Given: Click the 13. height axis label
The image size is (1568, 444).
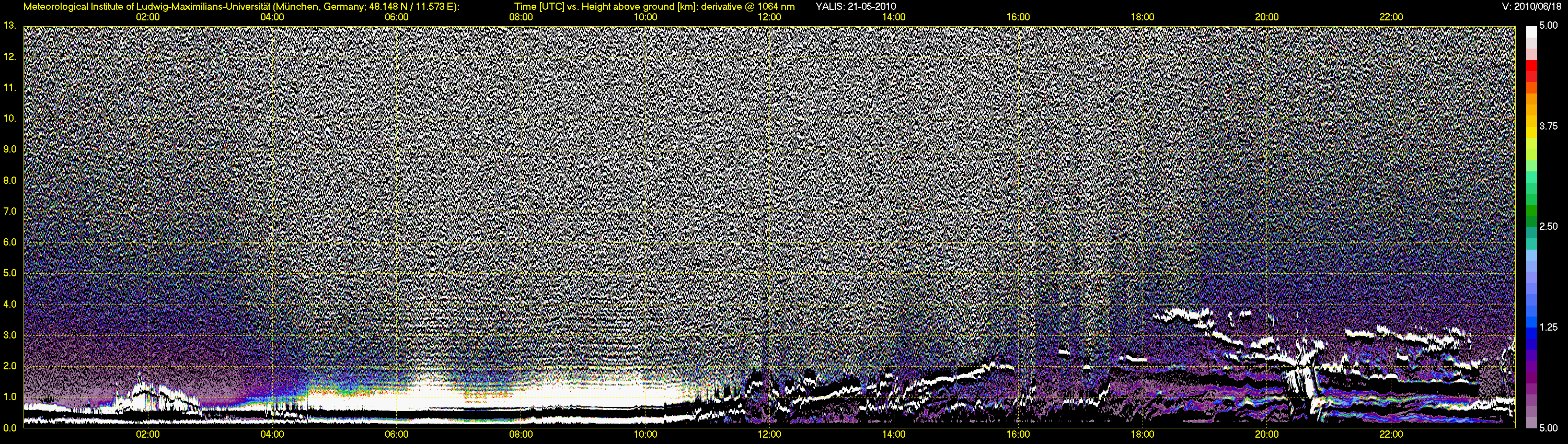Looking at the screenshot, I should coord(10,26).
